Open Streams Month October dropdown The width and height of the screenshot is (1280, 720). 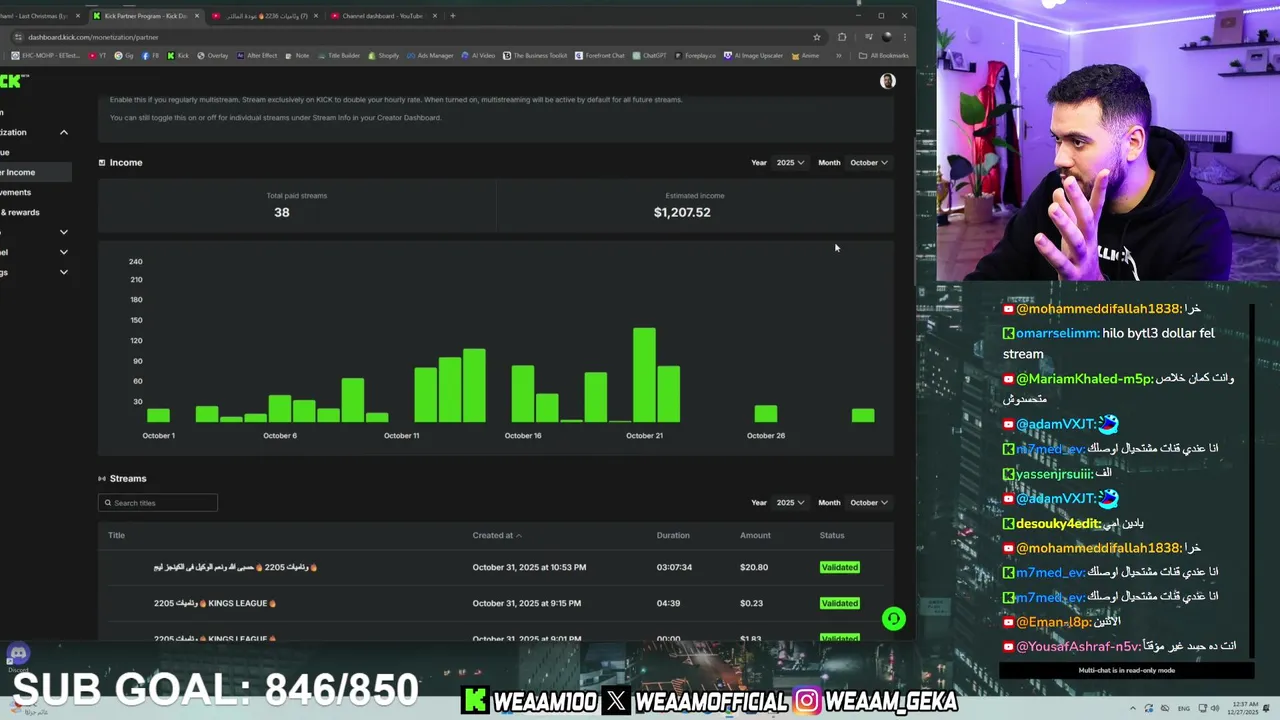(868, 502)
